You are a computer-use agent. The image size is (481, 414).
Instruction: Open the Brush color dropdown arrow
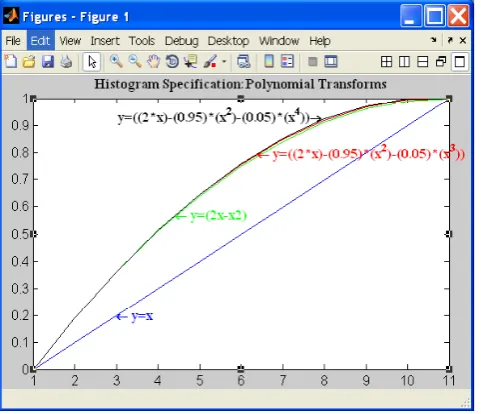click(x=224, y=62)
